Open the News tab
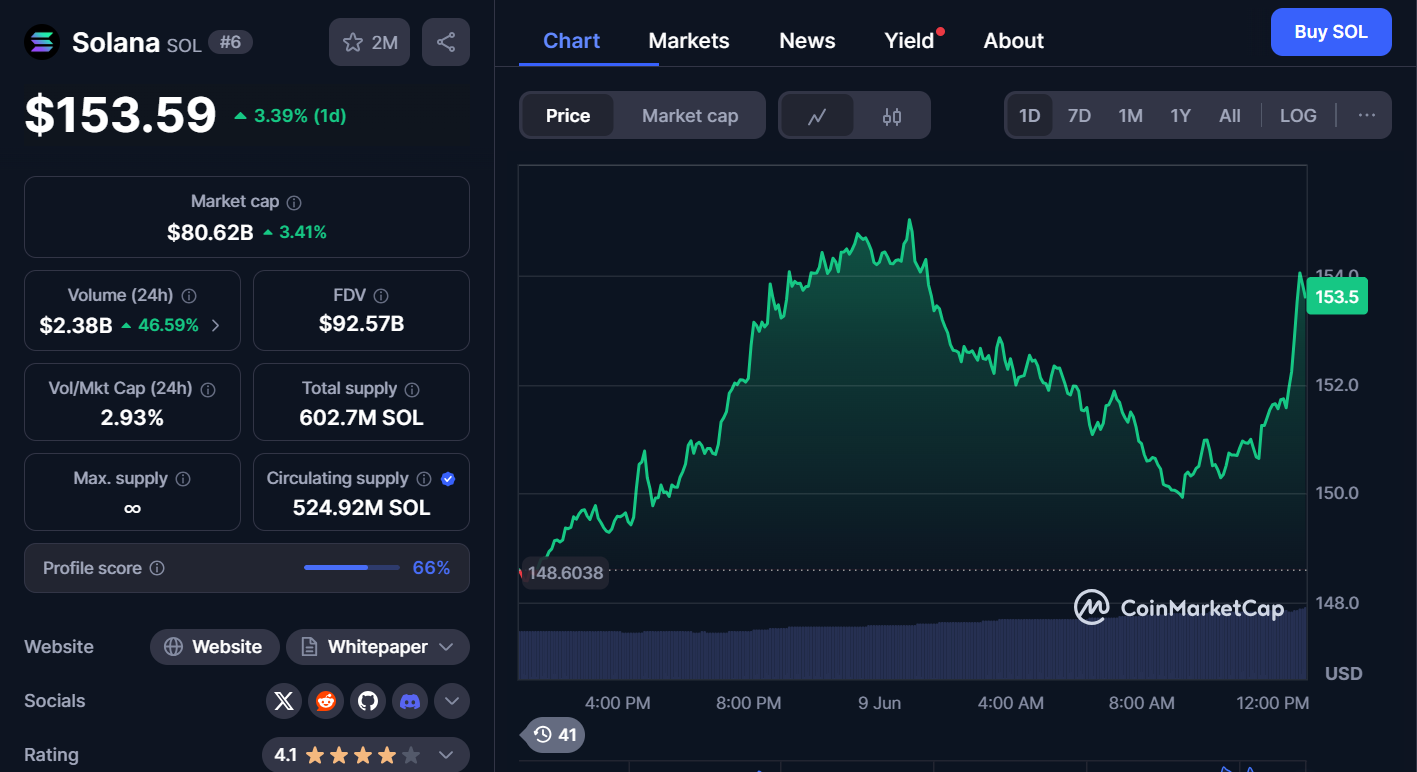 (807, 41)
